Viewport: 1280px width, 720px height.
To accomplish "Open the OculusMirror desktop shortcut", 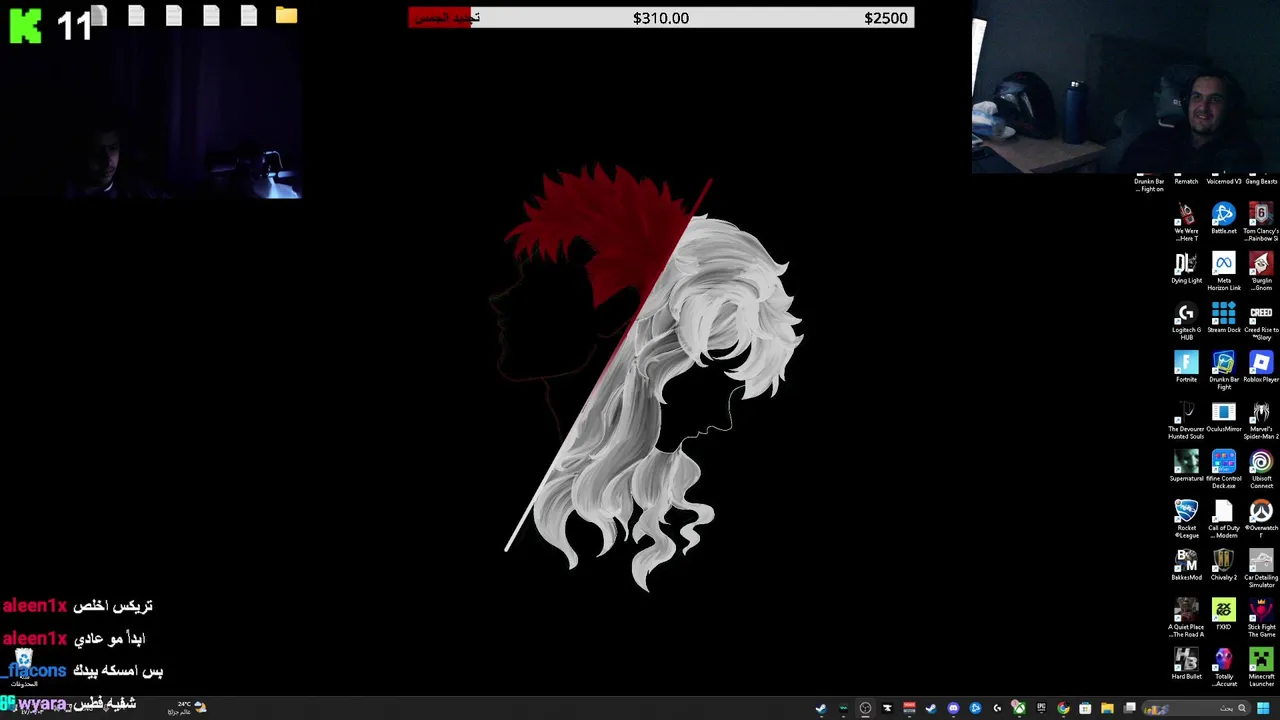I will pyautogui.click(x=1223, y=417).
